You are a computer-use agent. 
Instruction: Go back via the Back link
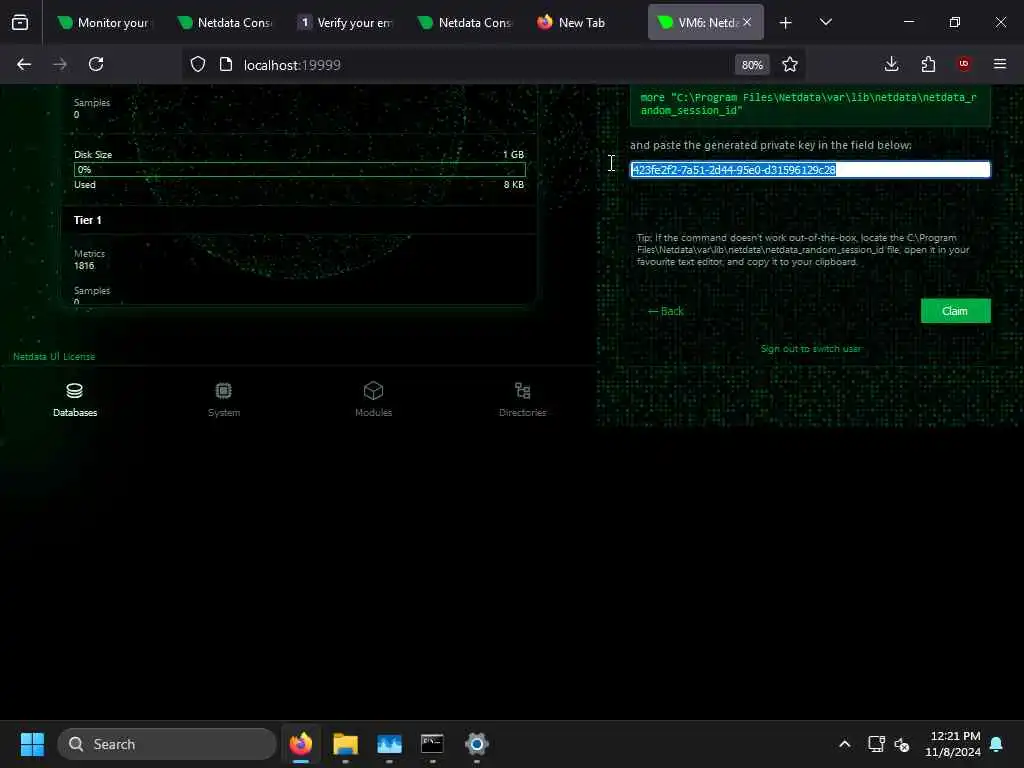tap(665, 312)
